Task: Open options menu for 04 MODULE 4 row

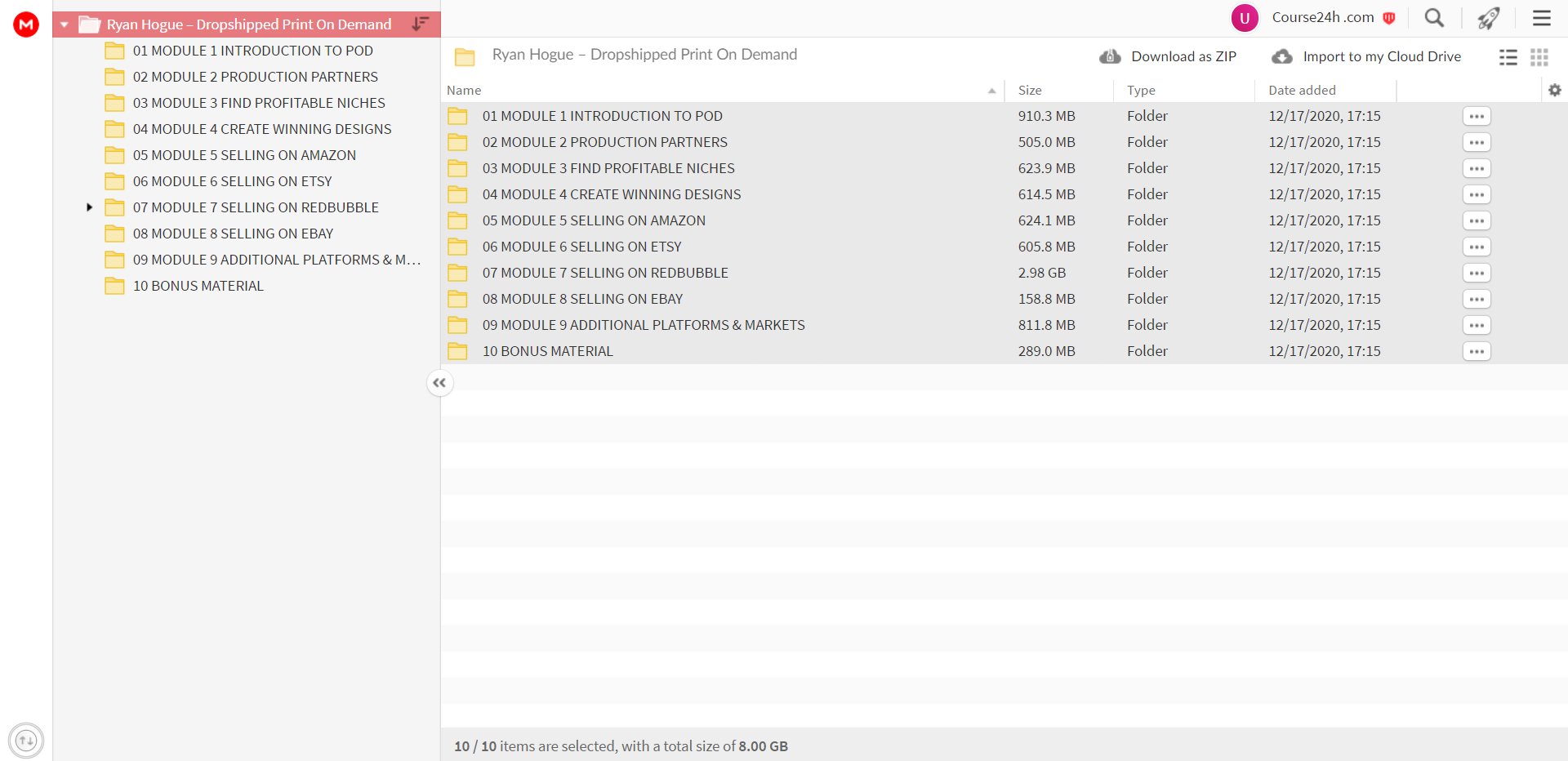Action: 1477,194
